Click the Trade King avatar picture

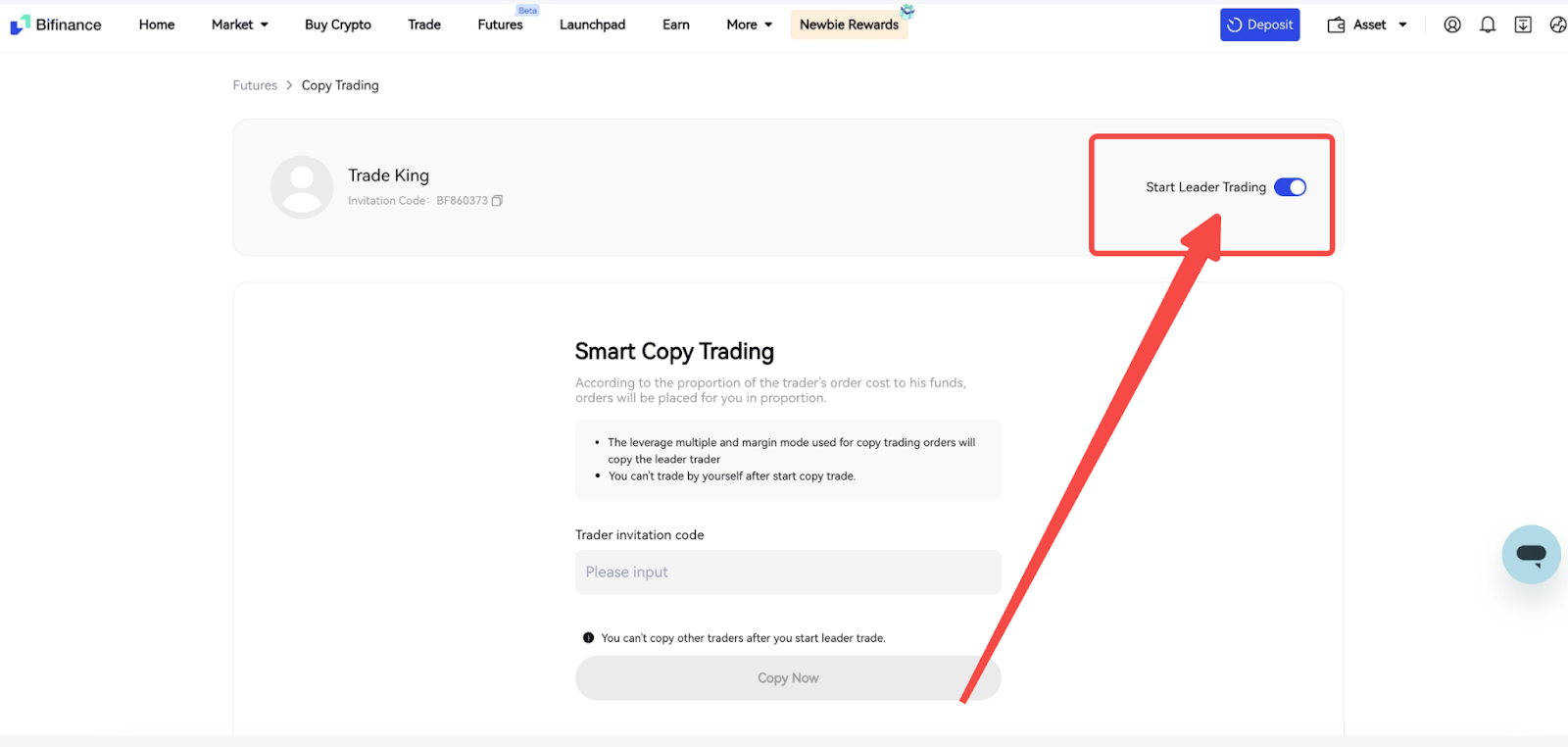[x=302, y=186]
